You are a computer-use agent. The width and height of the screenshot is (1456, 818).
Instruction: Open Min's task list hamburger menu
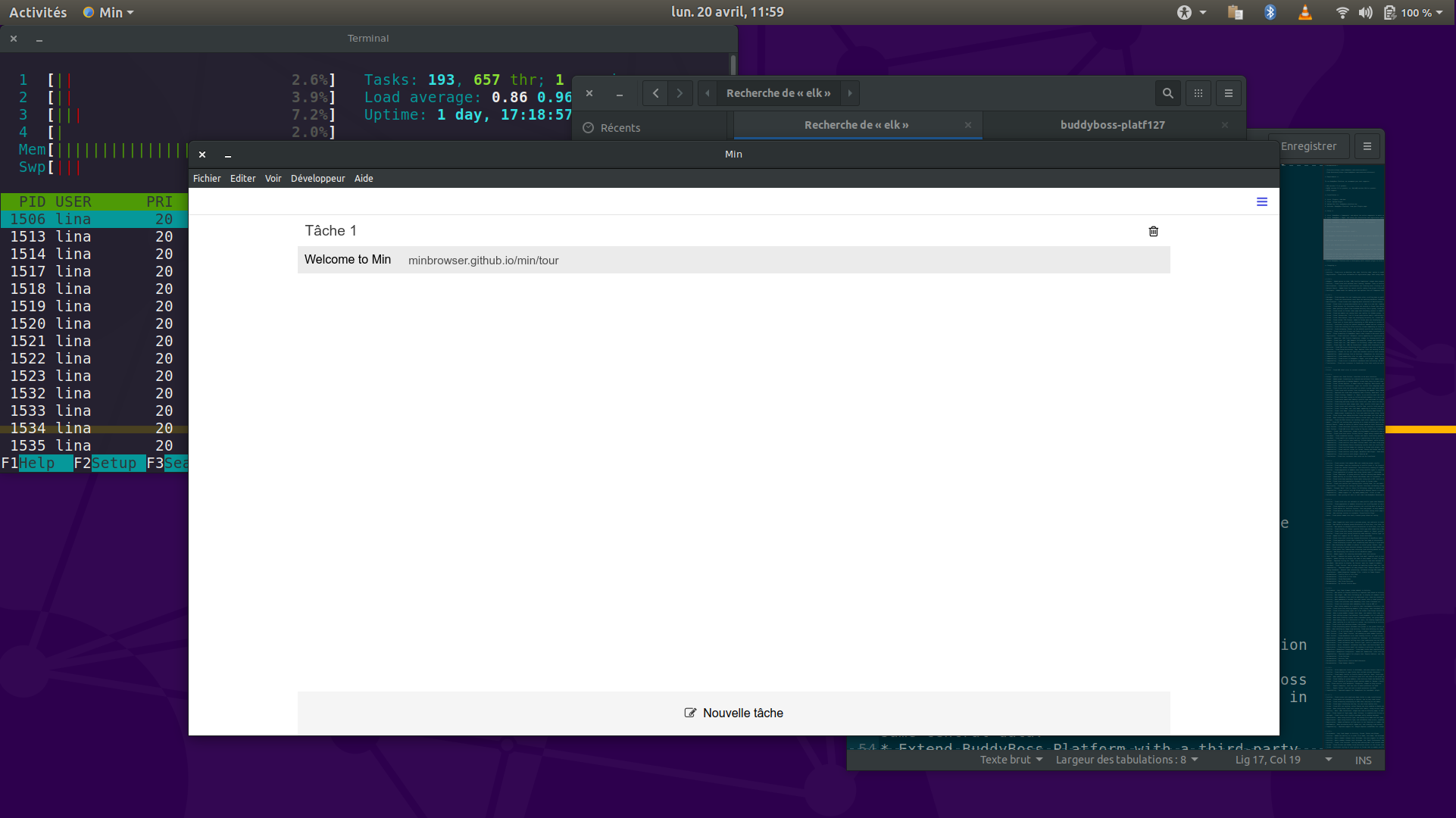tap(1261, 201)
